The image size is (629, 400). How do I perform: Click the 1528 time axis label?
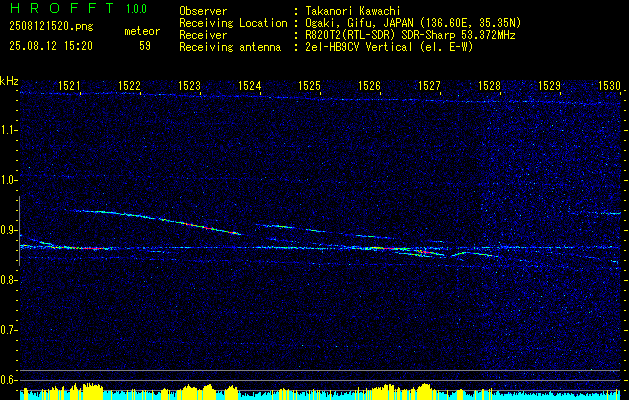(x=489, y=85)
